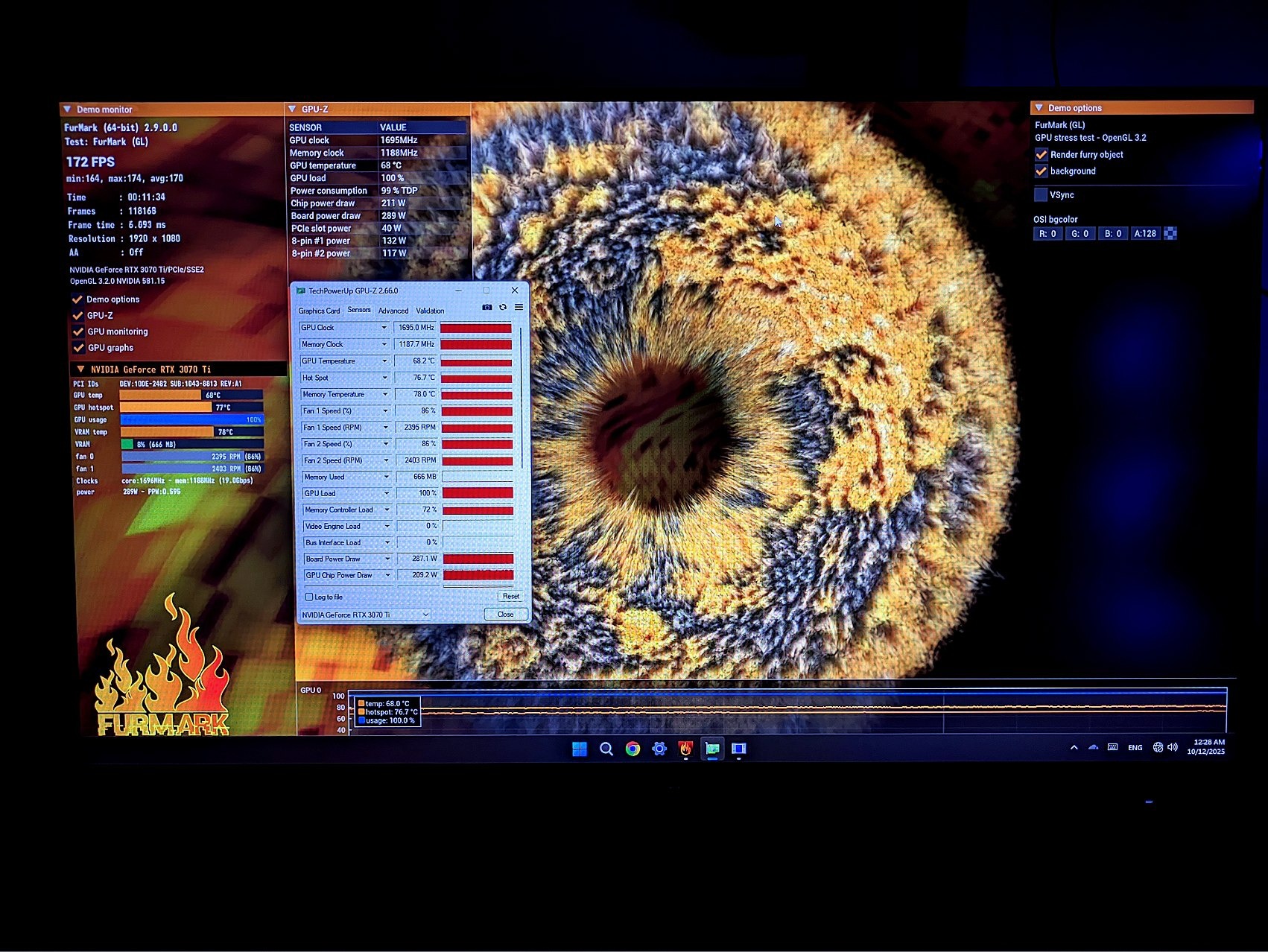Click the GPU-Z refresh icon
This screenshot has width=1268, height=952.
(x=503, y=307)
